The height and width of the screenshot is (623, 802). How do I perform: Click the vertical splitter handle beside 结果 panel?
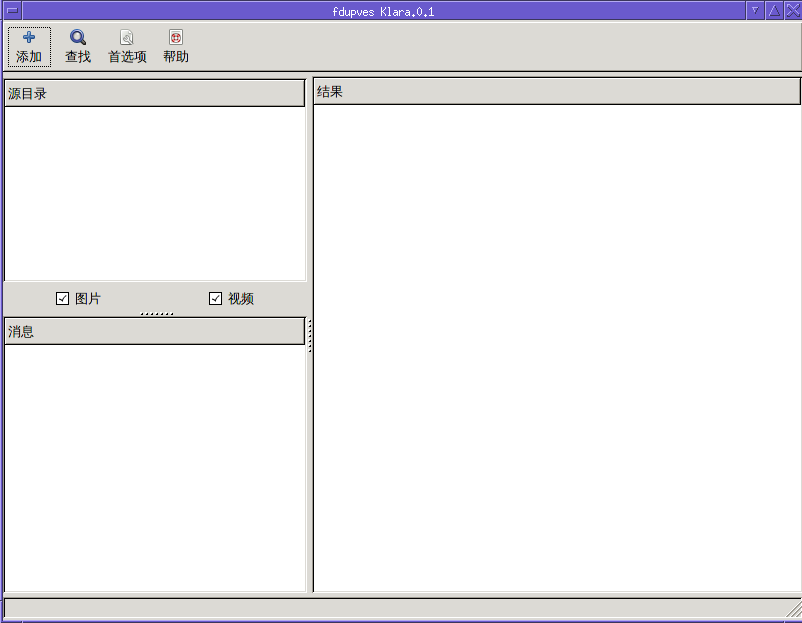(310, 335)
